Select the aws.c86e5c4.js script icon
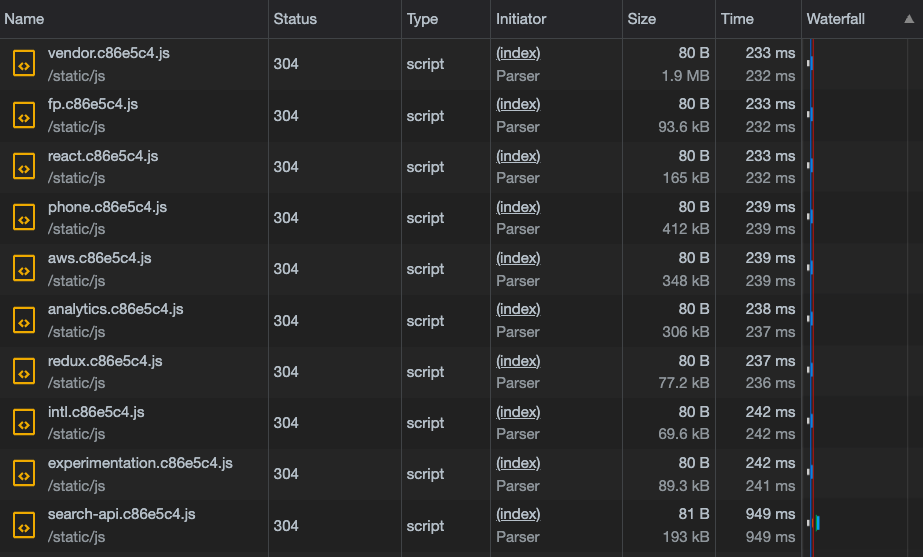The width and height of the screenshot is (923, 557). point(24,269)
